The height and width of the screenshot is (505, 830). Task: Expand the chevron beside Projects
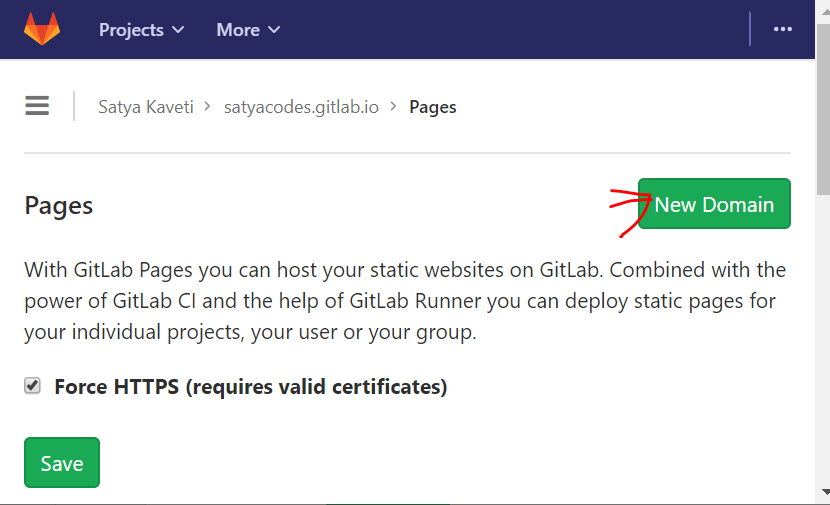pyautogui.click(x=179, y=30)
